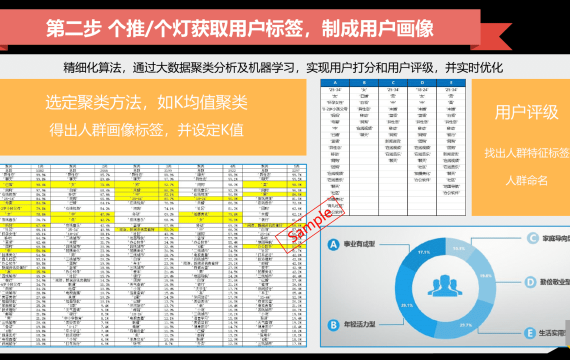Click the 用户评级 orange panel heading
This screenshot has width=570, height=360.
click(x=526, y=112)
